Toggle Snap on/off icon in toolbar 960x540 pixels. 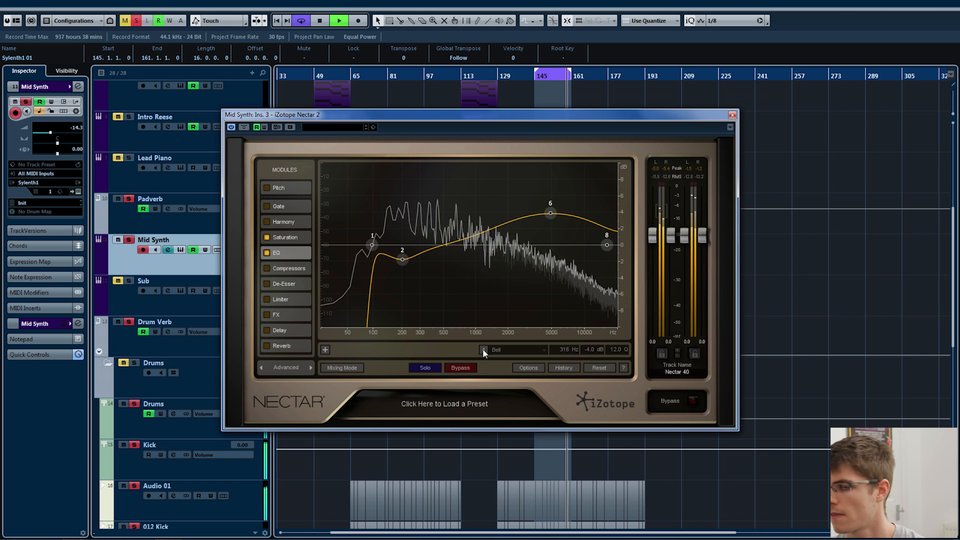567,20
